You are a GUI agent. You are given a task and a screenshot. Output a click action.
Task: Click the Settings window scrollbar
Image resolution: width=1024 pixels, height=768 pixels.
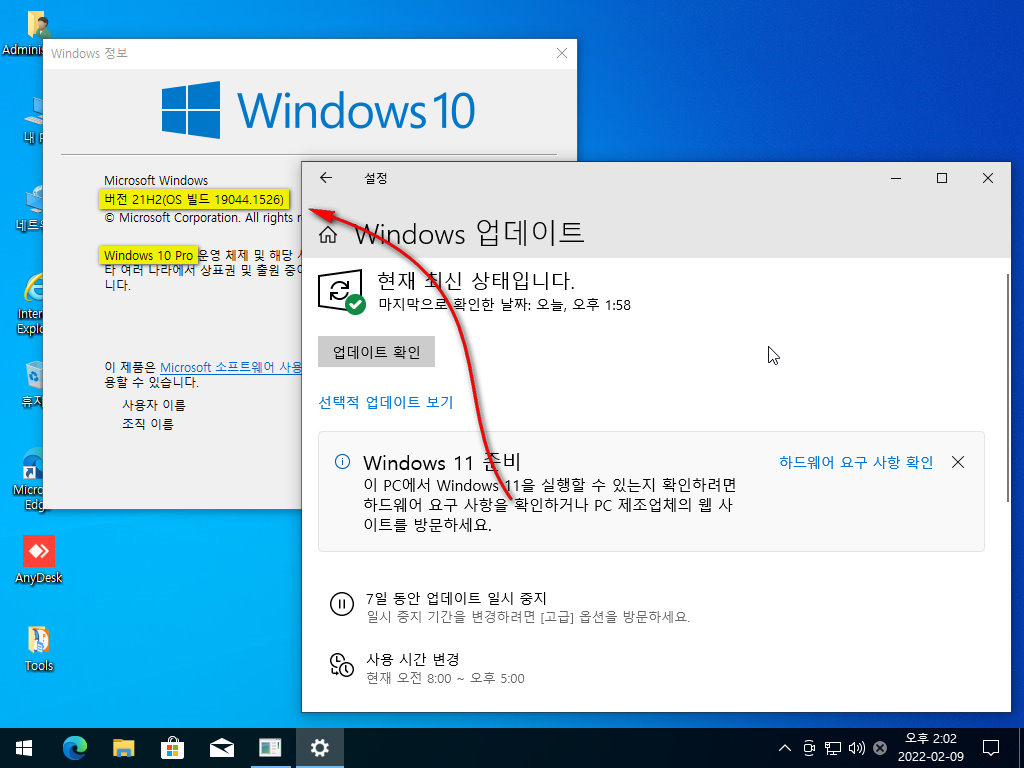click(1008, 388)
